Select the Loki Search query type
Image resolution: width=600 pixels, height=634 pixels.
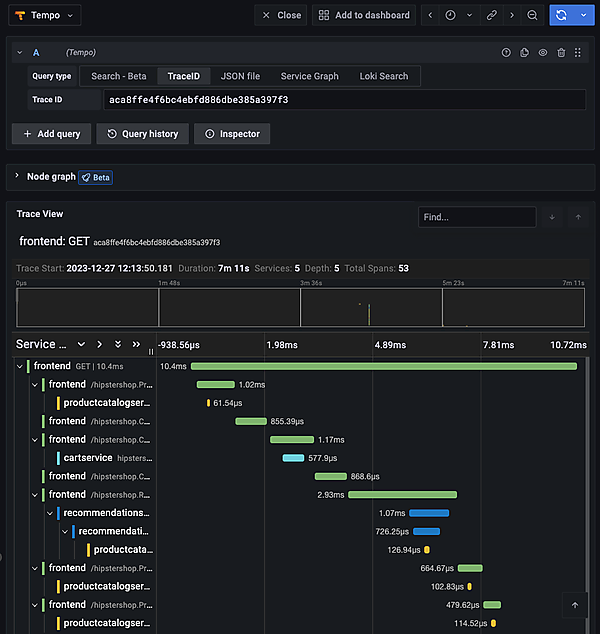pos(384,76)
